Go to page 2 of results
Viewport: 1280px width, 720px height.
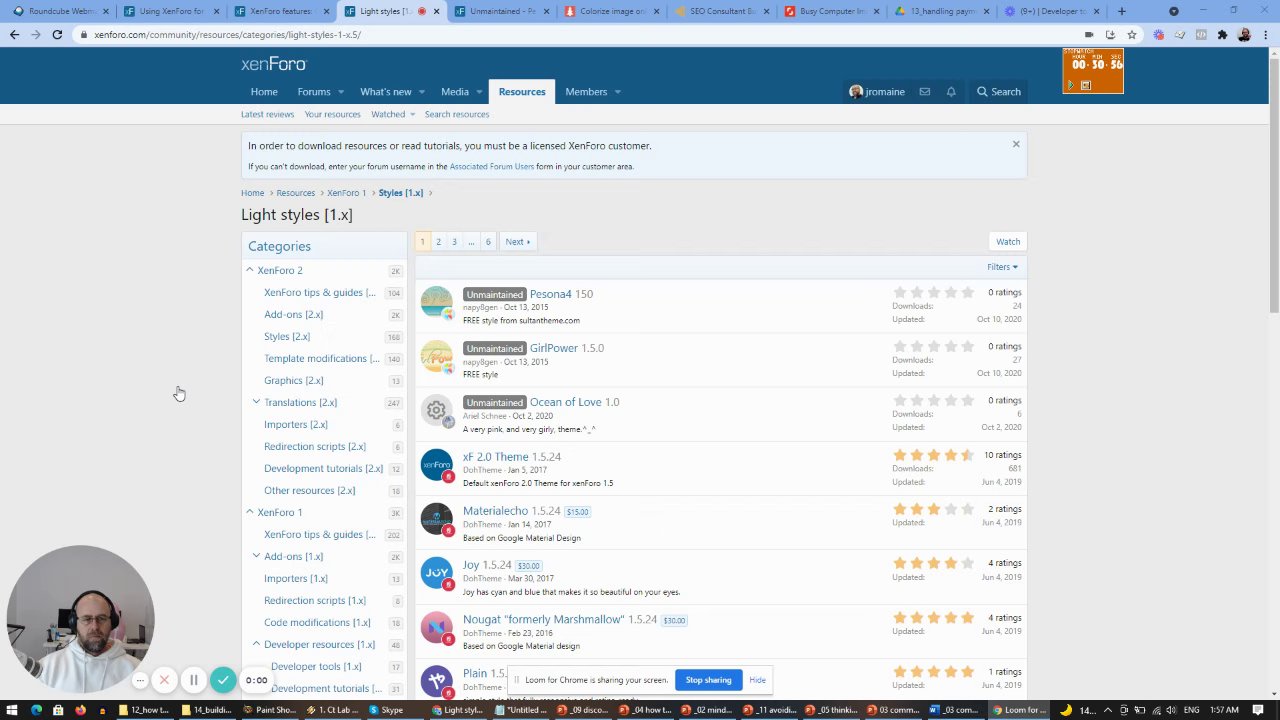(x=438, y=241)
